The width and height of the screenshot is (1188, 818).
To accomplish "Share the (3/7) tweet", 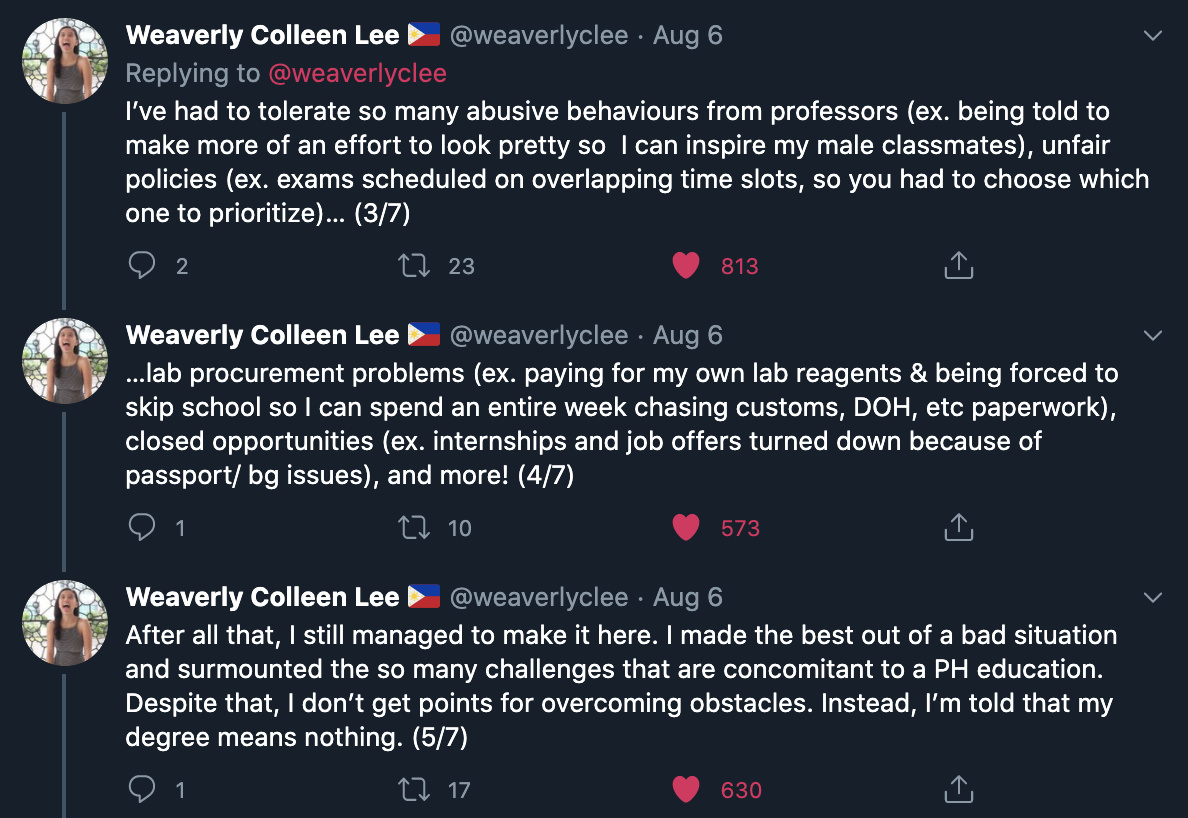I will [x=958, y=265].
